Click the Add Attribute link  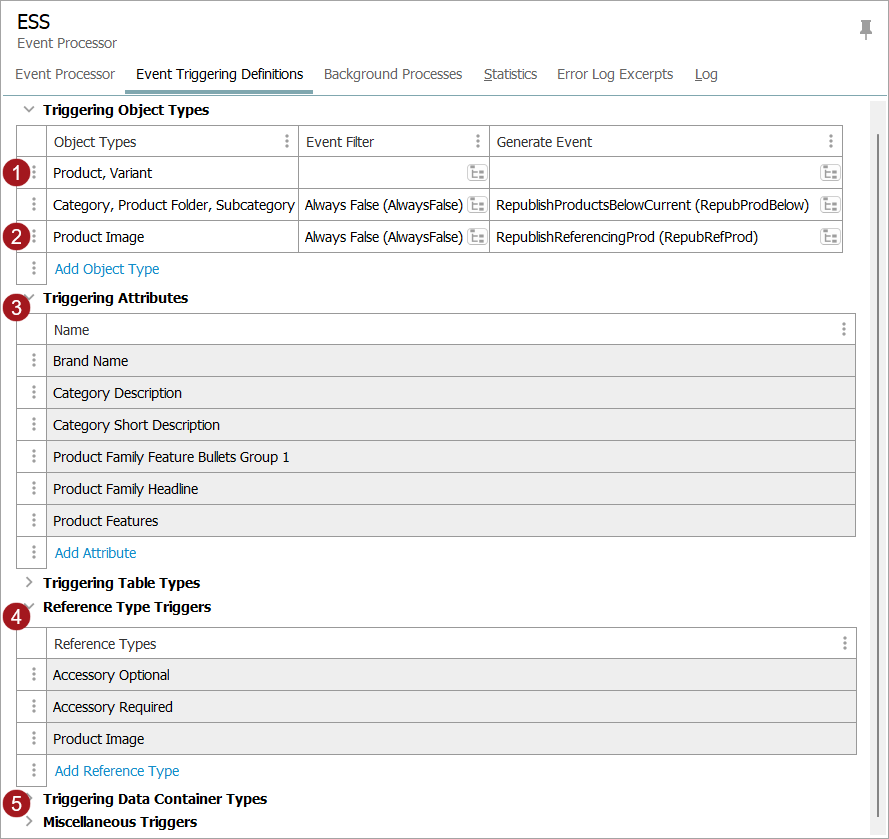pos(95,553)
